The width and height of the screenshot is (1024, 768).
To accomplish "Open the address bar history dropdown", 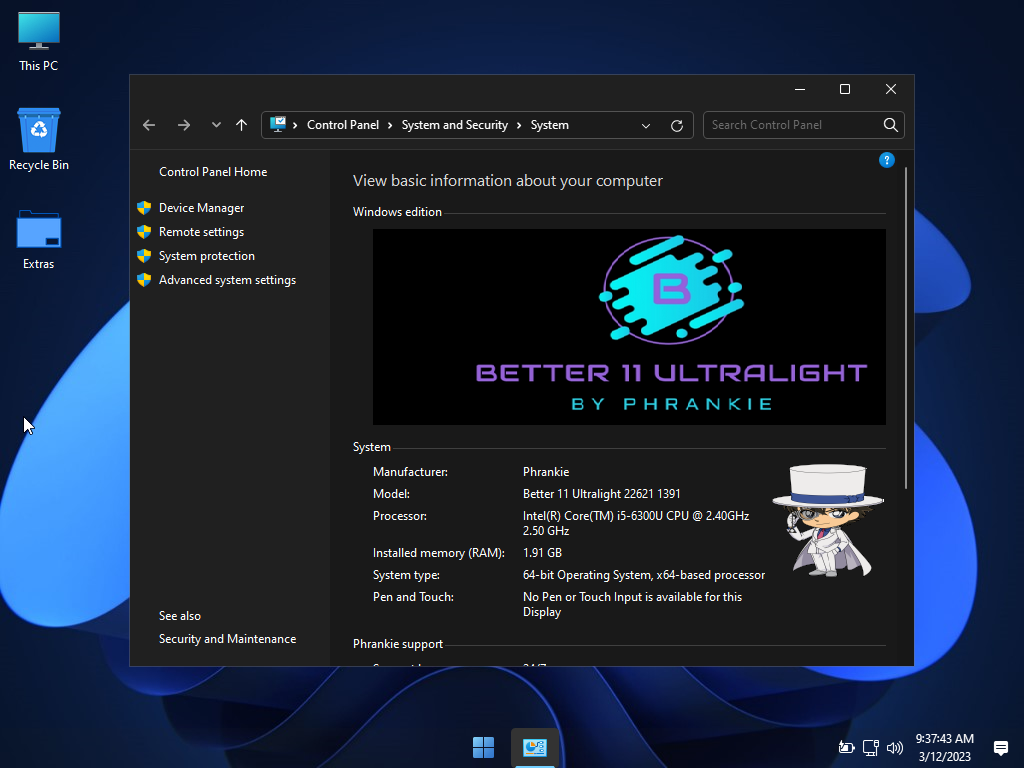I will 646,125.
